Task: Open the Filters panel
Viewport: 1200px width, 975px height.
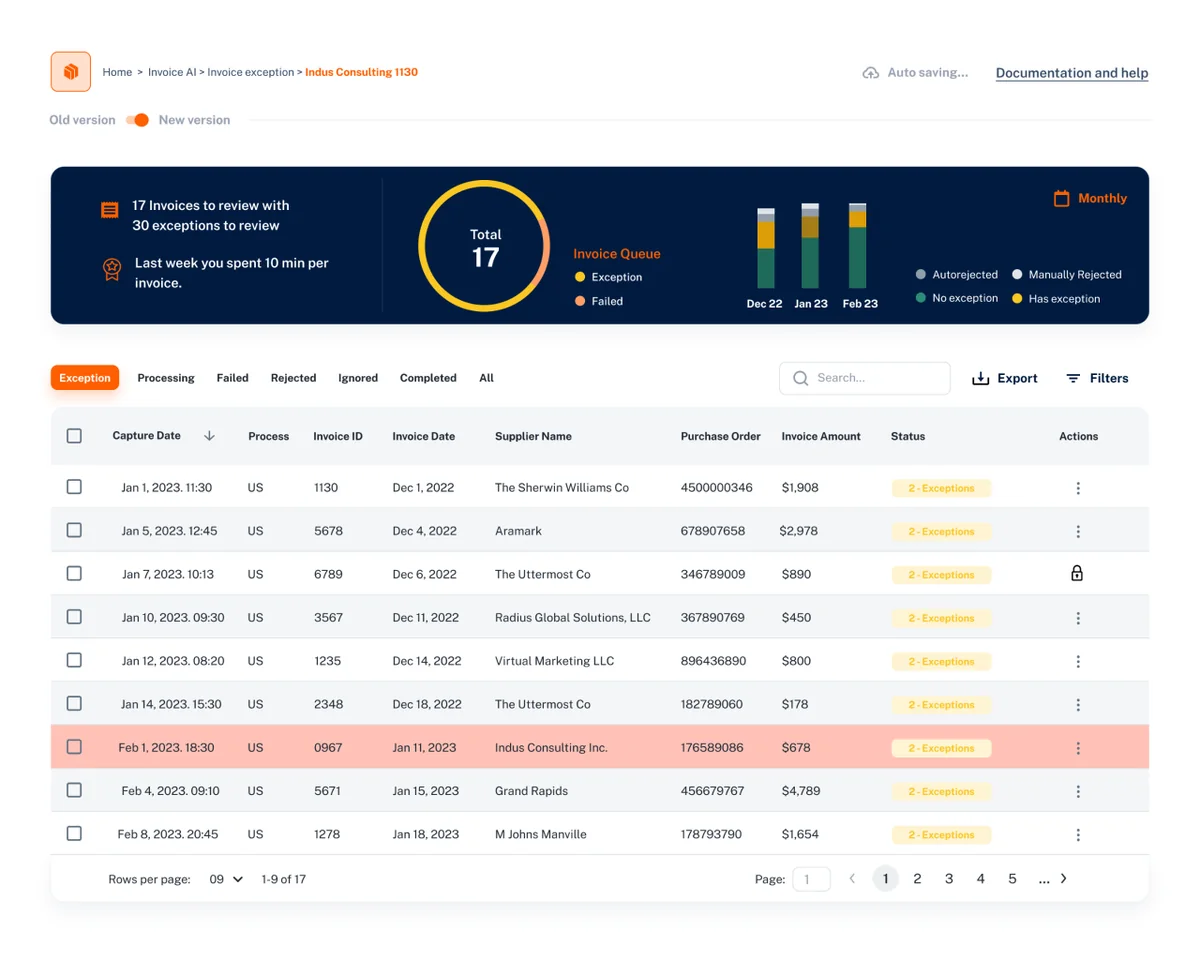Action: click(1097, 378)
